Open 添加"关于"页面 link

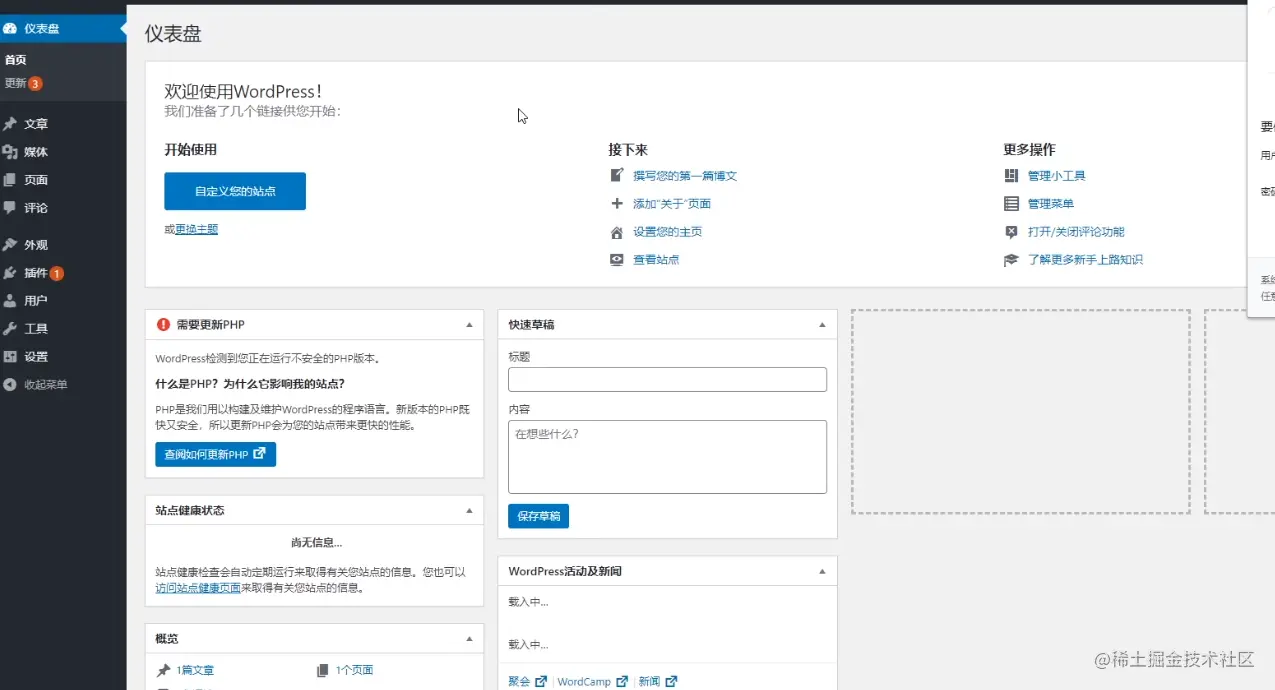coord(672,204)
